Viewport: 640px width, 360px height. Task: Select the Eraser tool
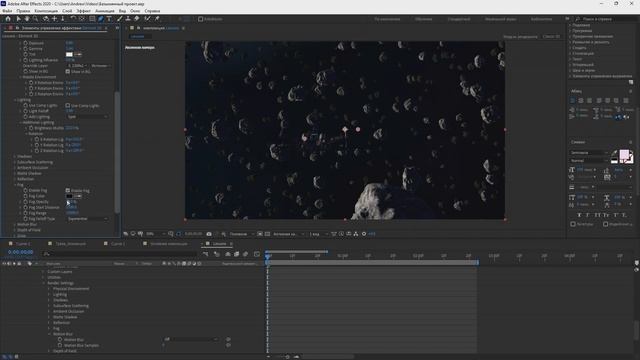[137, 19]
